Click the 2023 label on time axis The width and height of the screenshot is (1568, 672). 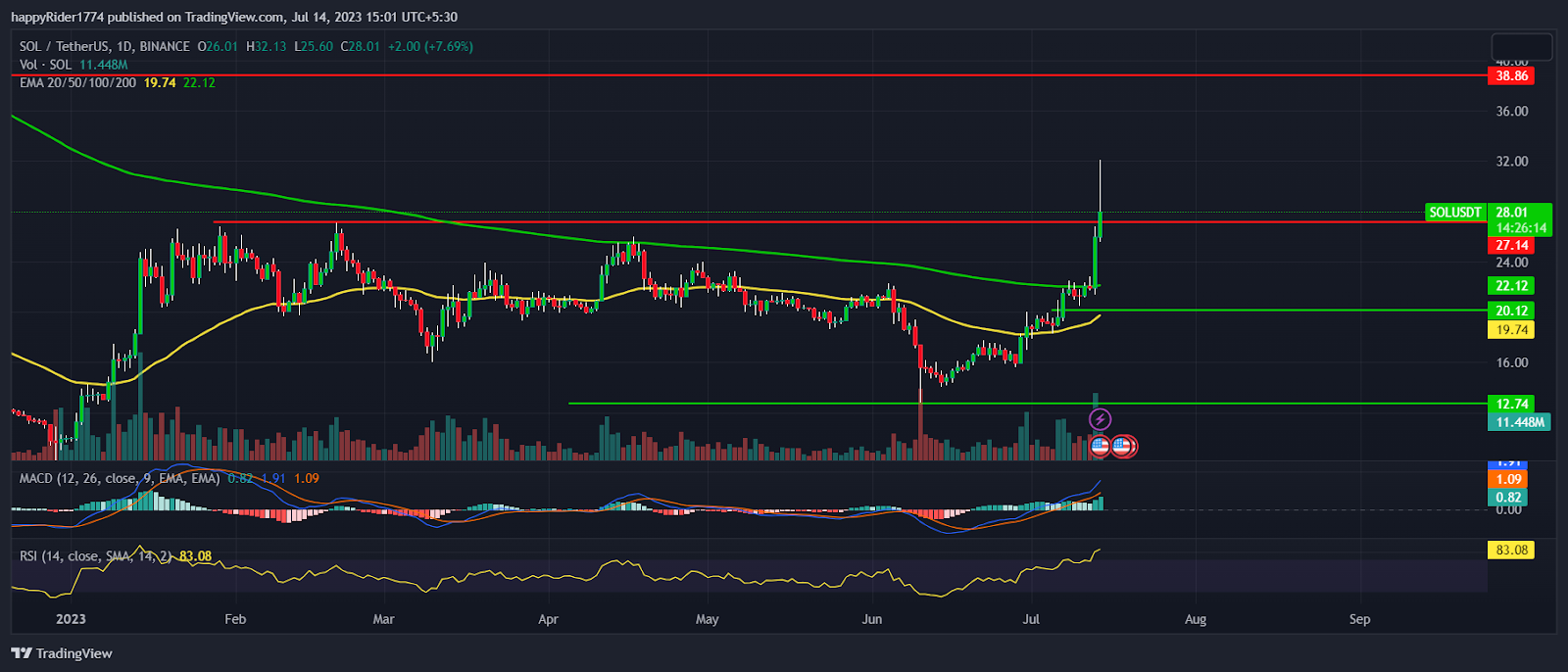(x=71, y=619)
